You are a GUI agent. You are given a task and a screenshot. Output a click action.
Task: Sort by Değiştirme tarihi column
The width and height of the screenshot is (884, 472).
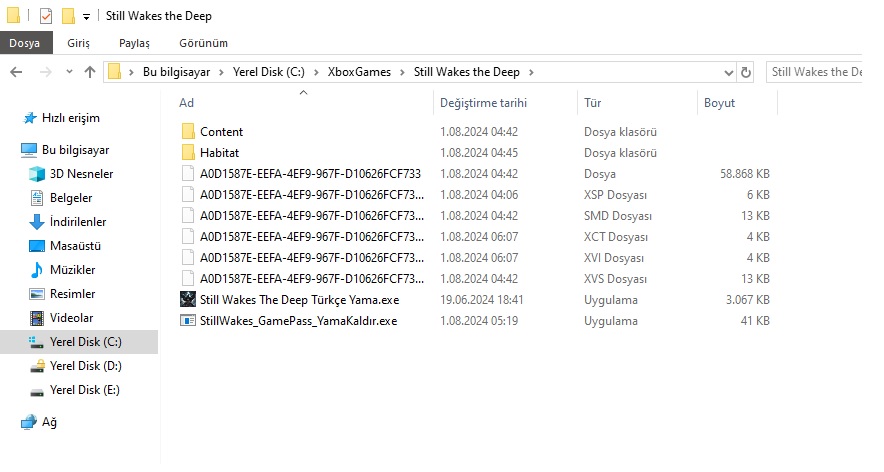click(483, 103)
